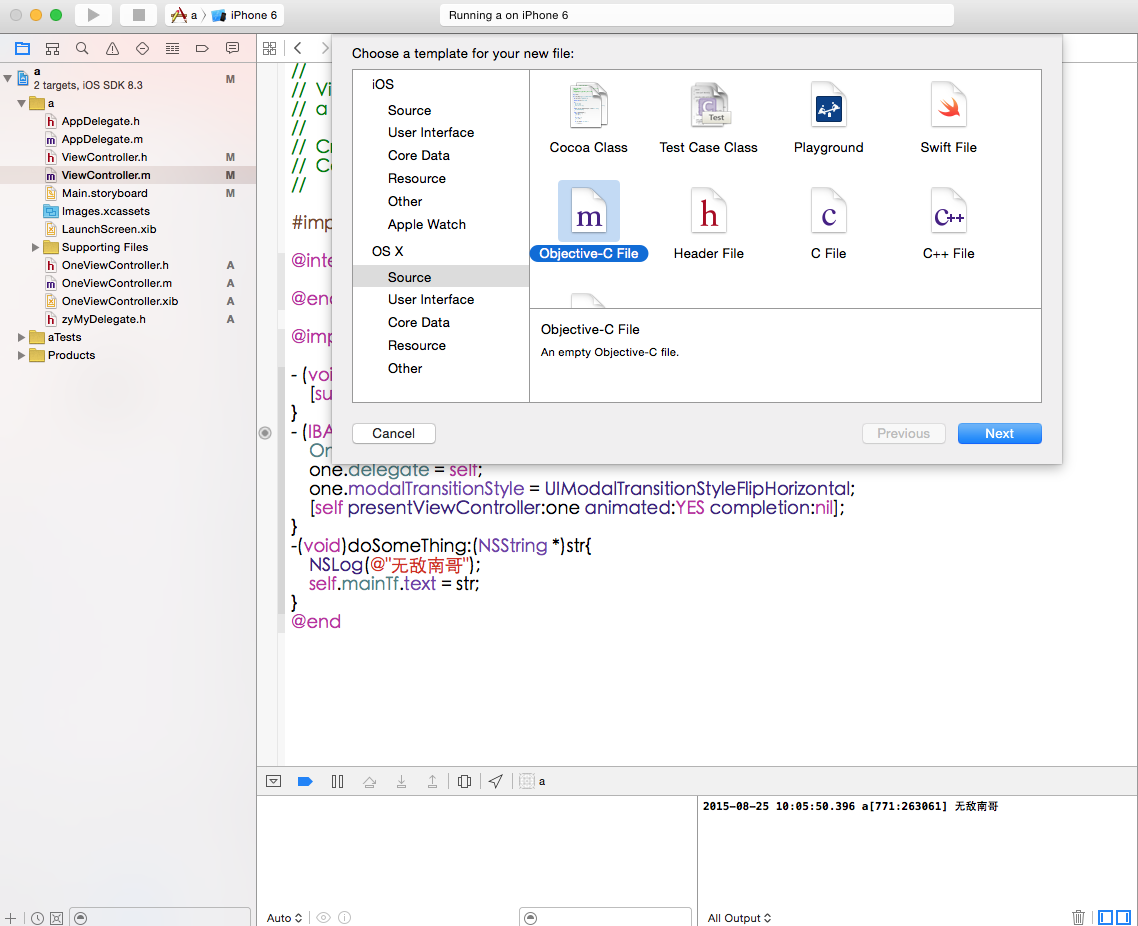Select iOS Source category
The width and height of the screenshot is (1138, 926).
point(409,110)
